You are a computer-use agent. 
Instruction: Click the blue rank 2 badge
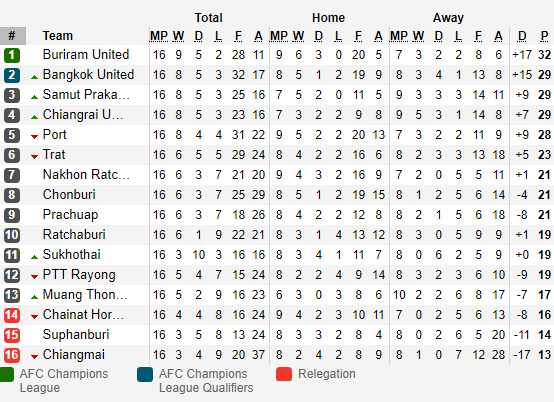pyautogui.click(x=12, y=75)
